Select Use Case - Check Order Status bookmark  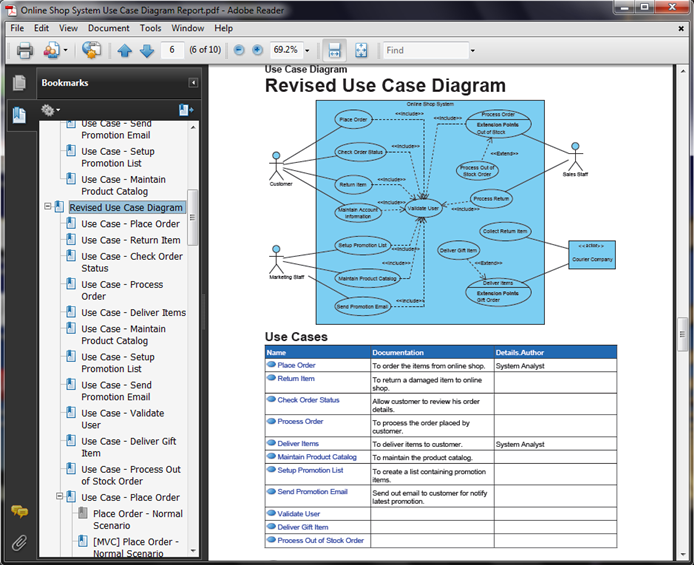(x=132, y=262)
